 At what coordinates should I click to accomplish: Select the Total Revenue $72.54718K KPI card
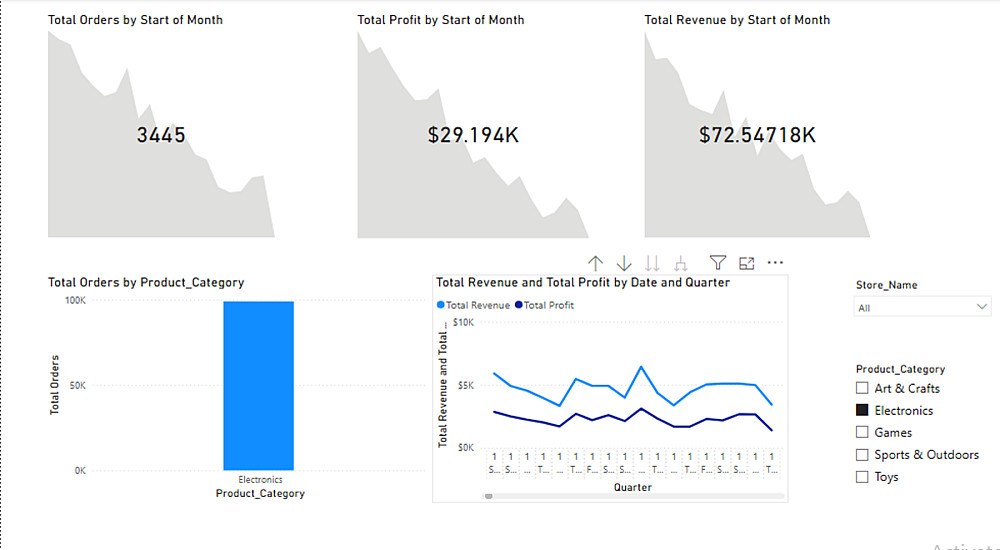pos(757,135)
